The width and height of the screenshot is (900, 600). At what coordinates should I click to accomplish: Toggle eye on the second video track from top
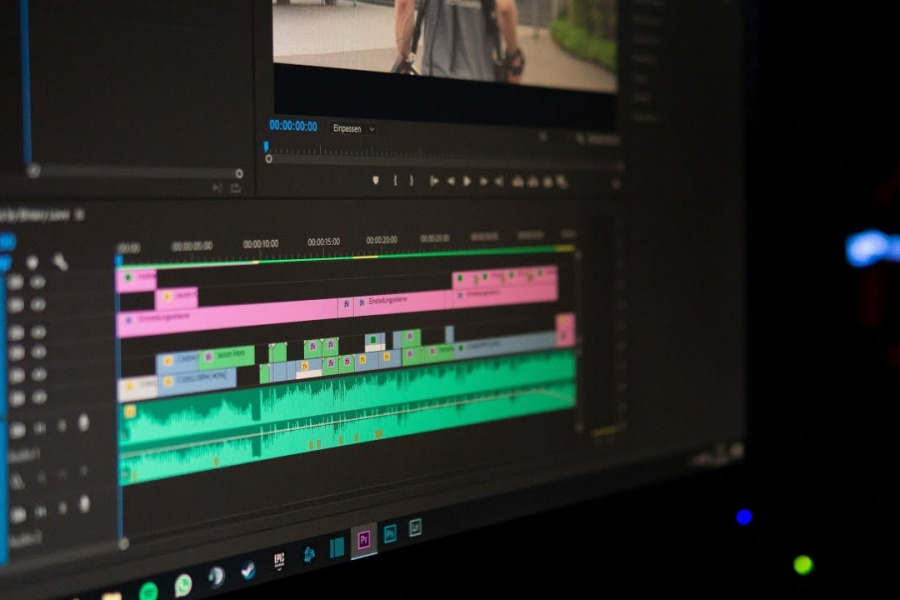[x=38, y=304]
